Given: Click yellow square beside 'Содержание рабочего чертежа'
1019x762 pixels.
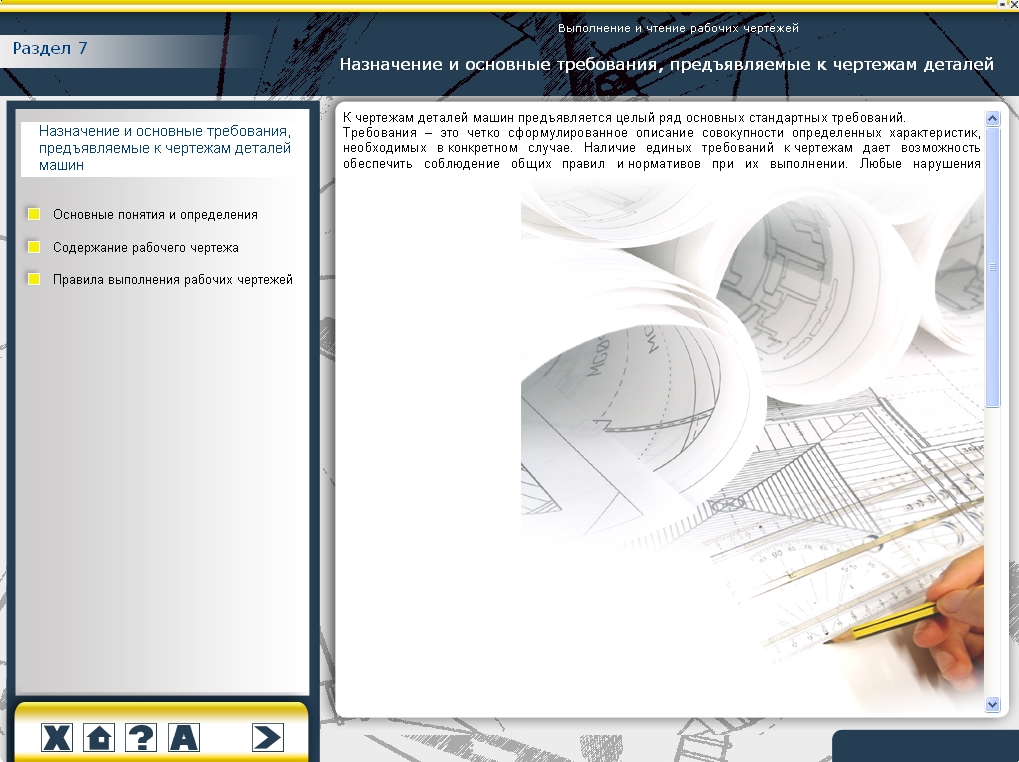Looking at the screenshot, I should click(33, 247).
